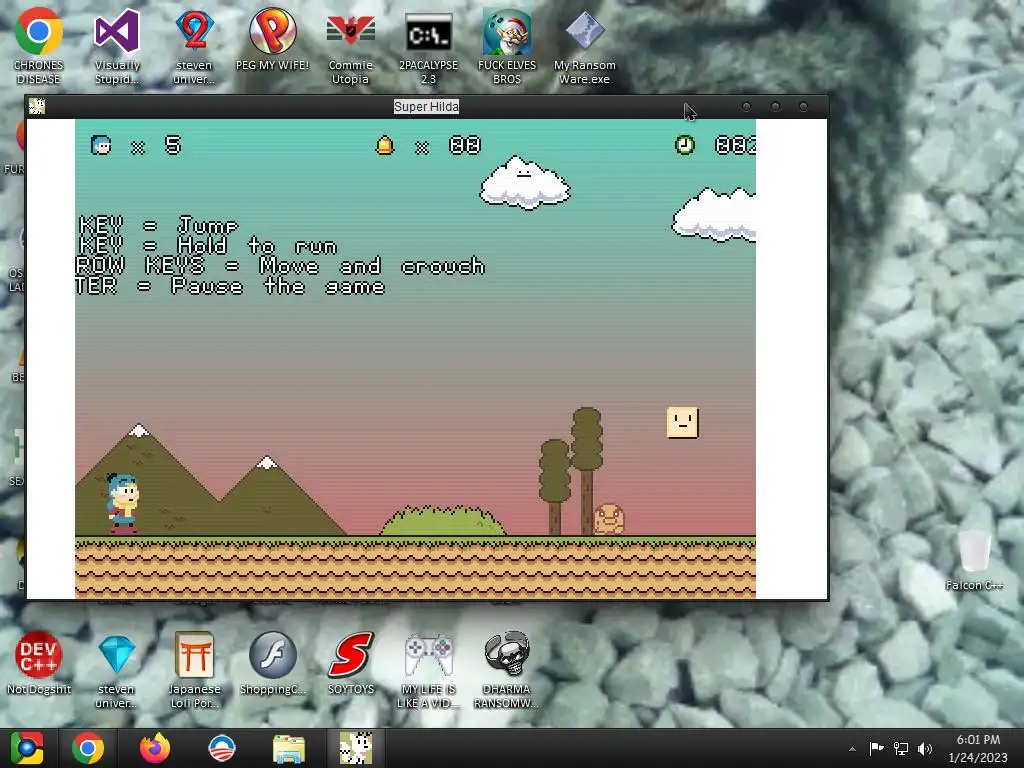Viewport: 1024px width, 768px height.
Task: Open the Japanese torii gate desktop icon
Action: [194, 669]
